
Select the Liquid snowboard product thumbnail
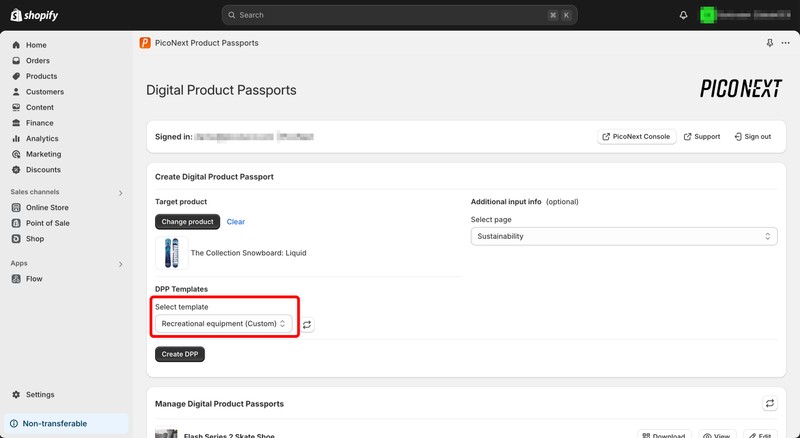point(172,253)
